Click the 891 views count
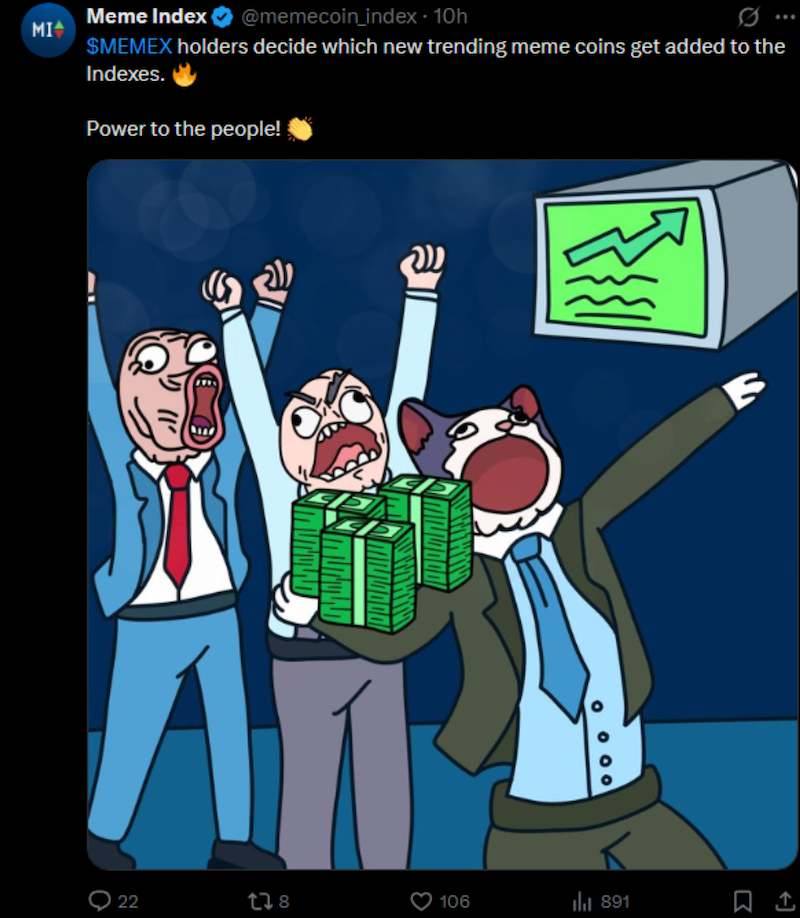Screen dimensions: 800x918 pos(615,901)
